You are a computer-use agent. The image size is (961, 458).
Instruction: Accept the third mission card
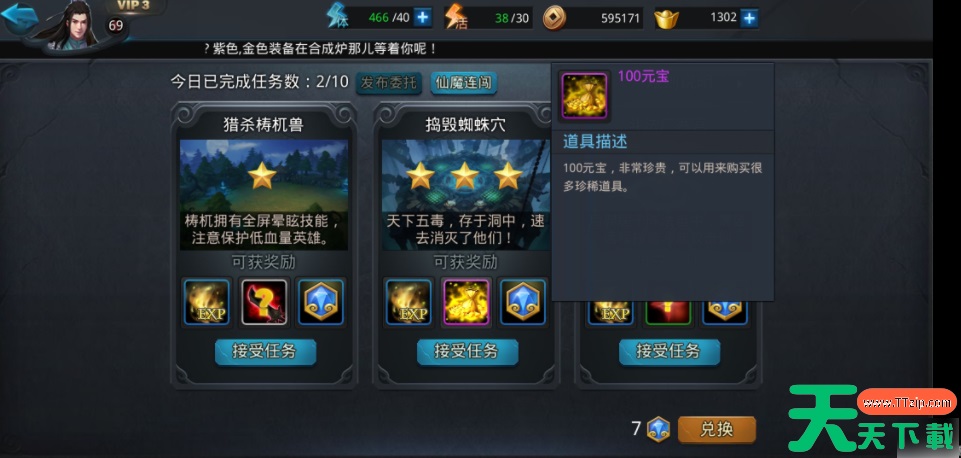669,352
